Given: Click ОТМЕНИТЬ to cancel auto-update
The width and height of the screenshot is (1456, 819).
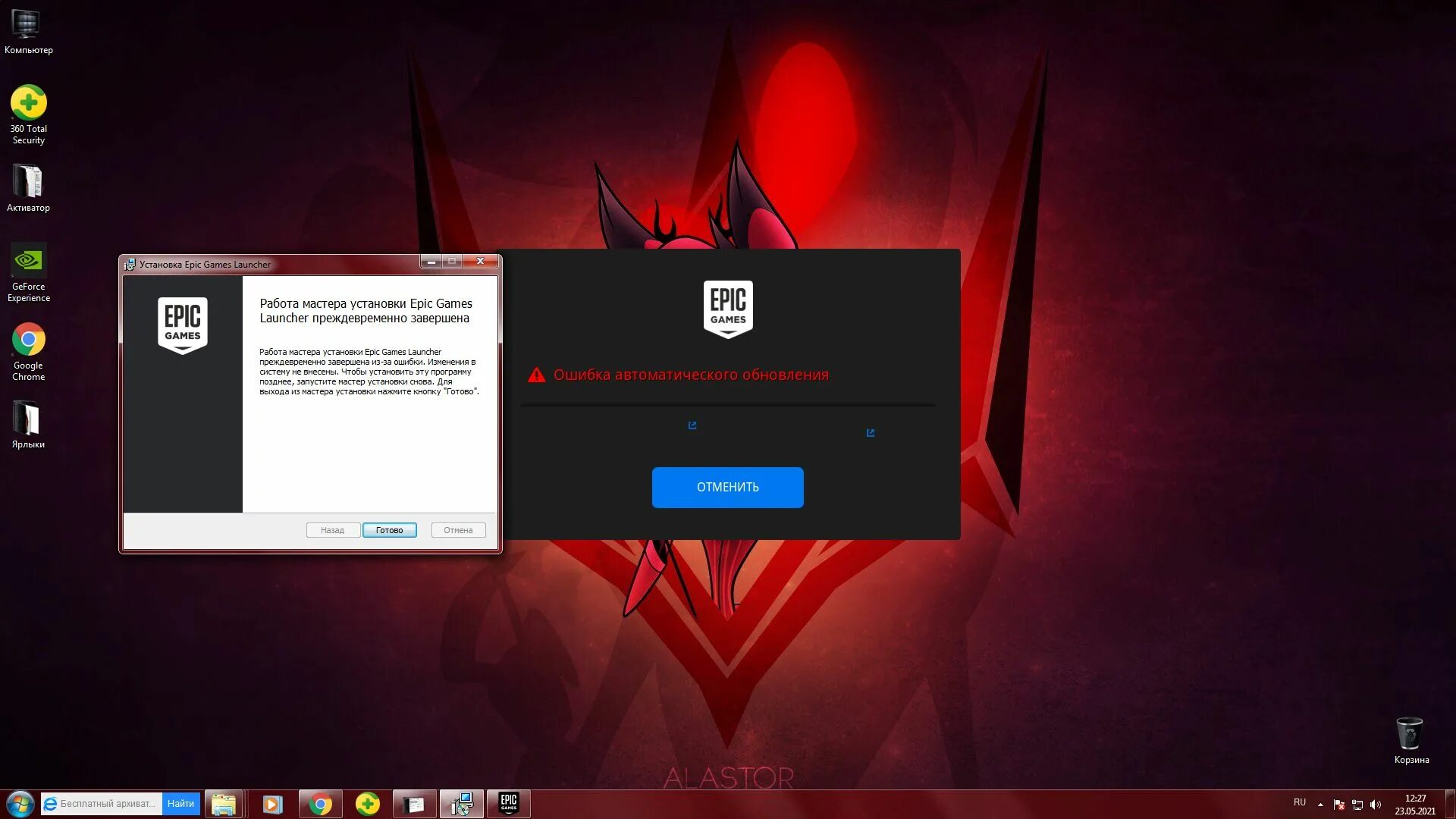Looking at the screenshot, I should (727, 487).
